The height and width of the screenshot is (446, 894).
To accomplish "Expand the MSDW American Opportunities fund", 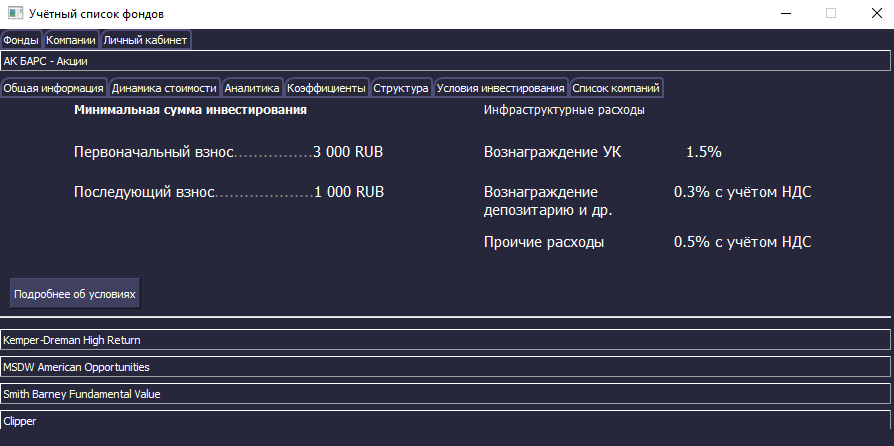I will point(445,367).
